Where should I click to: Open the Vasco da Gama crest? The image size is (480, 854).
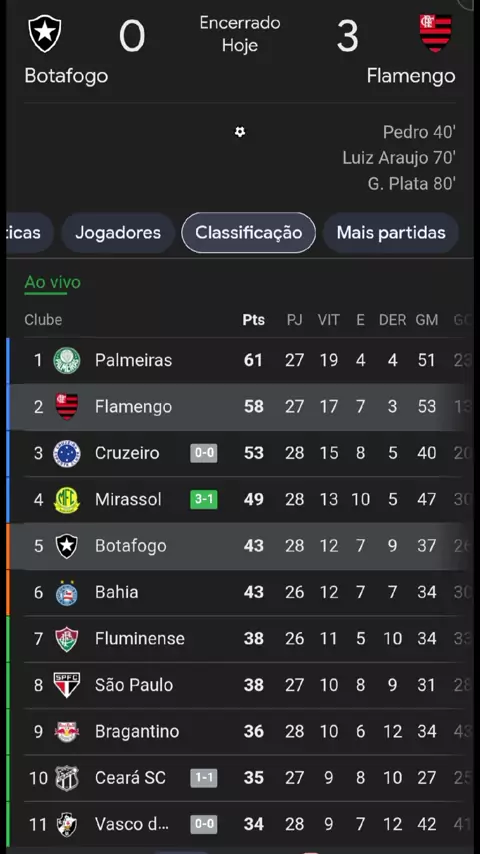coord(66,824)
